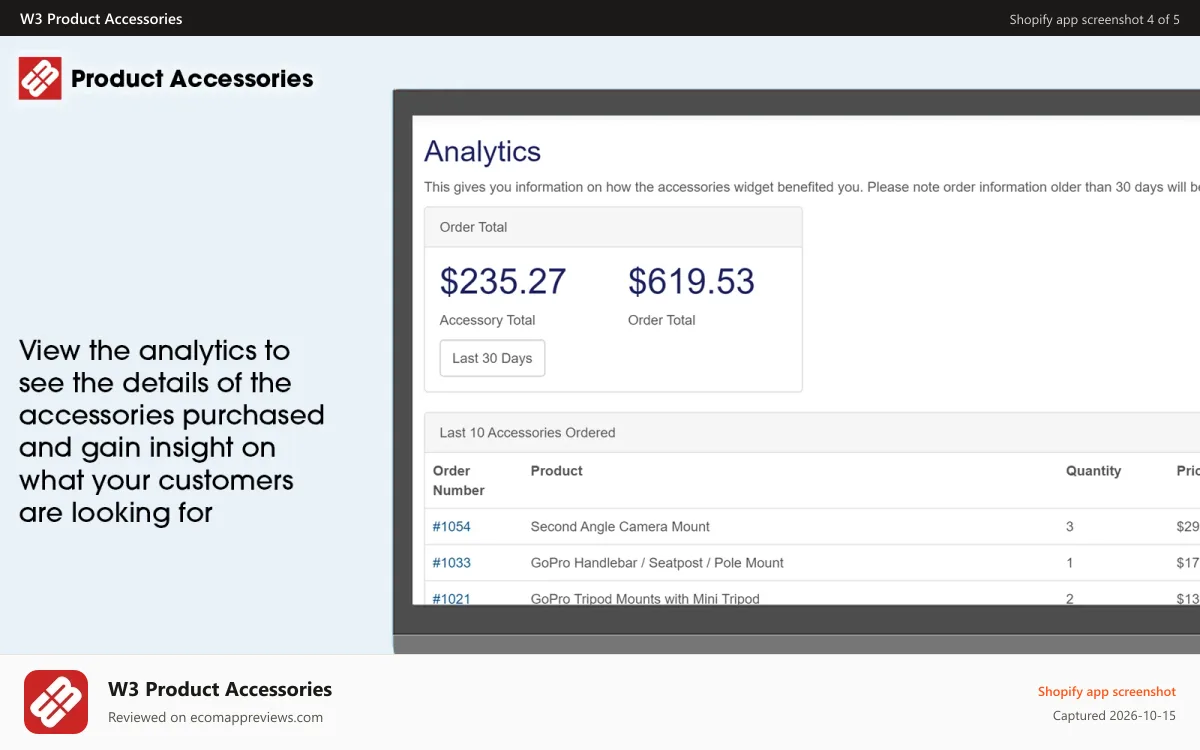Click the Order Number column header
This screenshot has width=1200, height=750.
coord(458,480)
